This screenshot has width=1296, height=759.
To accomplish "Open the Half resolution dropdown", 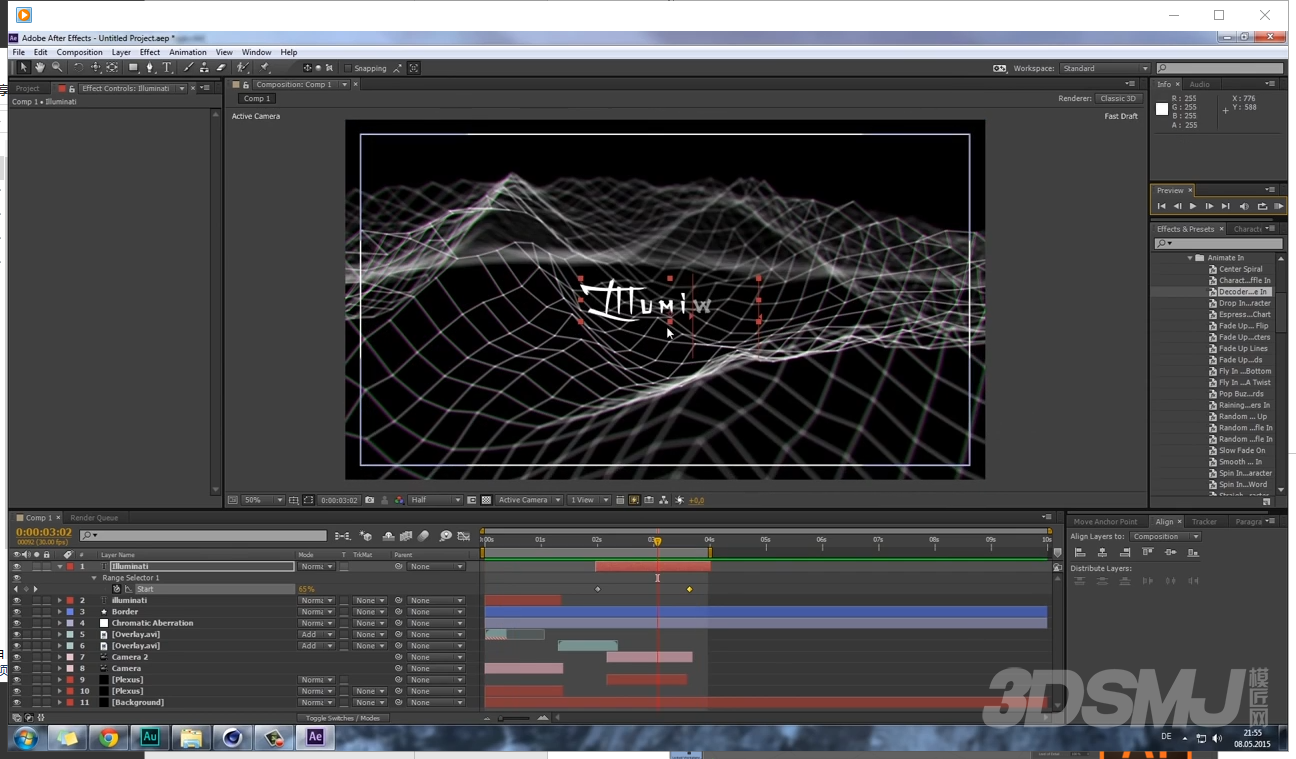I will 436,500.
